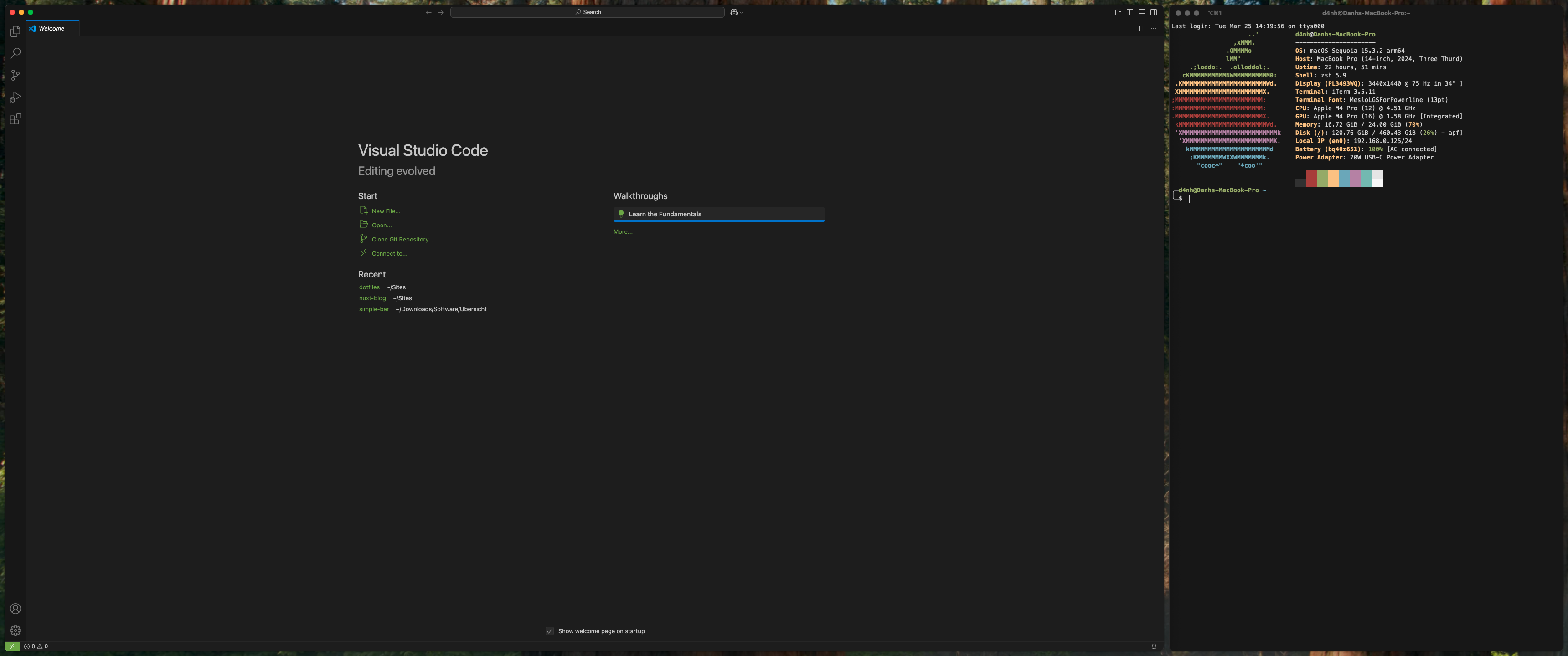Open the Run and Debug view

(x=15, y=97)
